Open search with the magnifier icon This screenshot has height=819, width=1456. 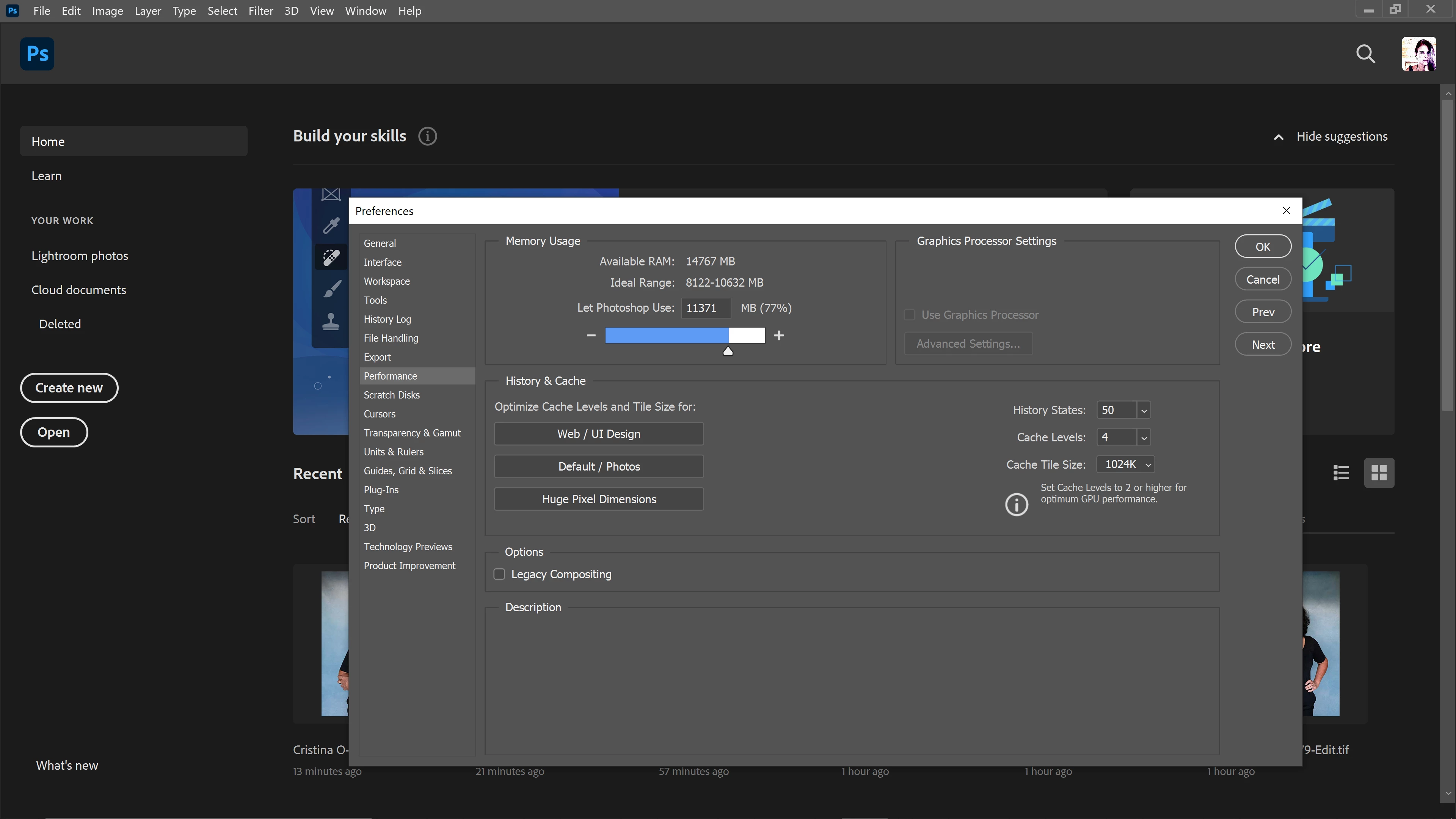pyautogui.click(x=1365, y=54)
